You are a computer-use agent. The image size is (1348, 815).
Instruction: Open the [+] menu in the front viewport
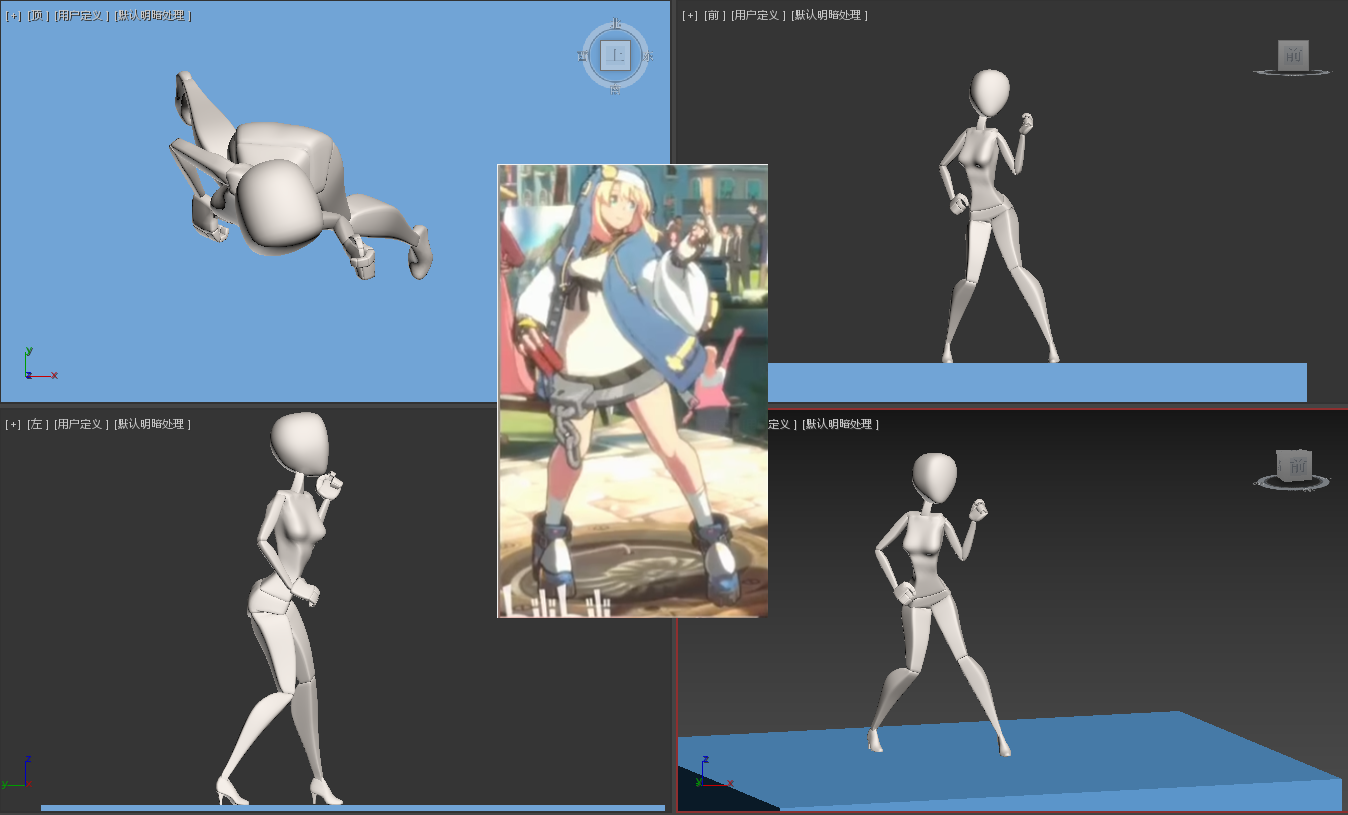(x=690, y=16)
